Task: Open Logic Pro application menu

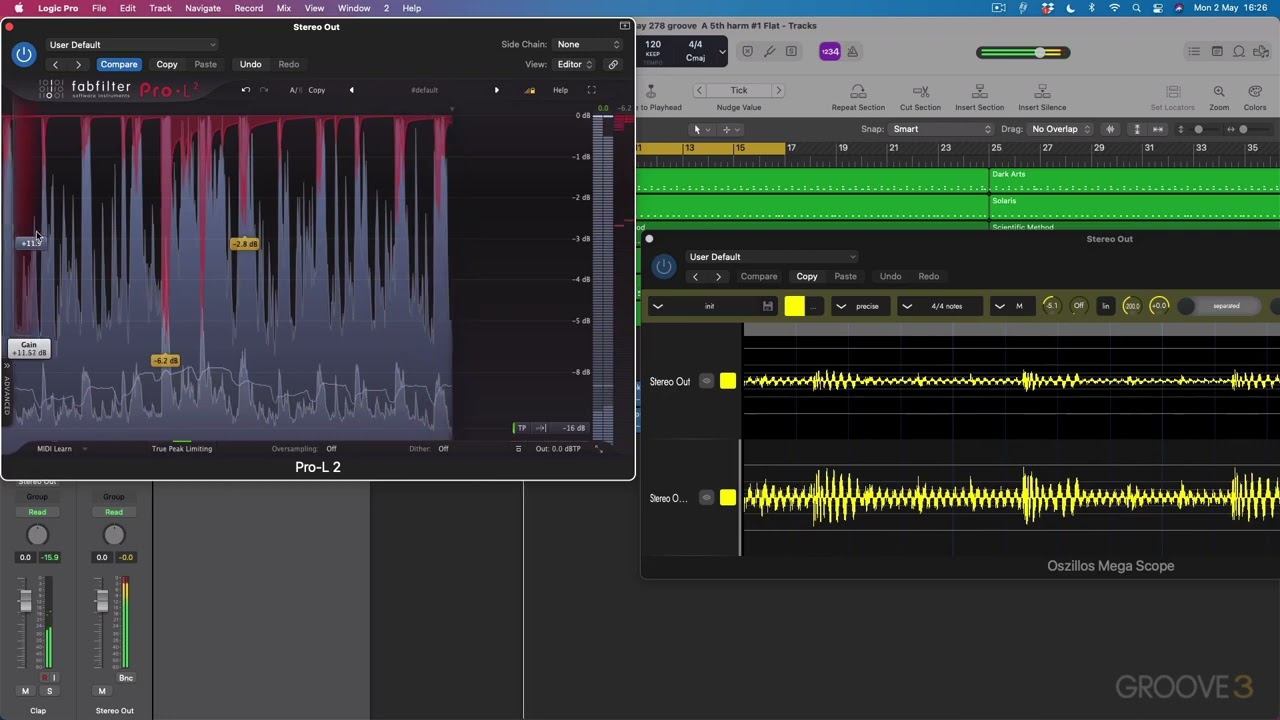Action: 58,8
